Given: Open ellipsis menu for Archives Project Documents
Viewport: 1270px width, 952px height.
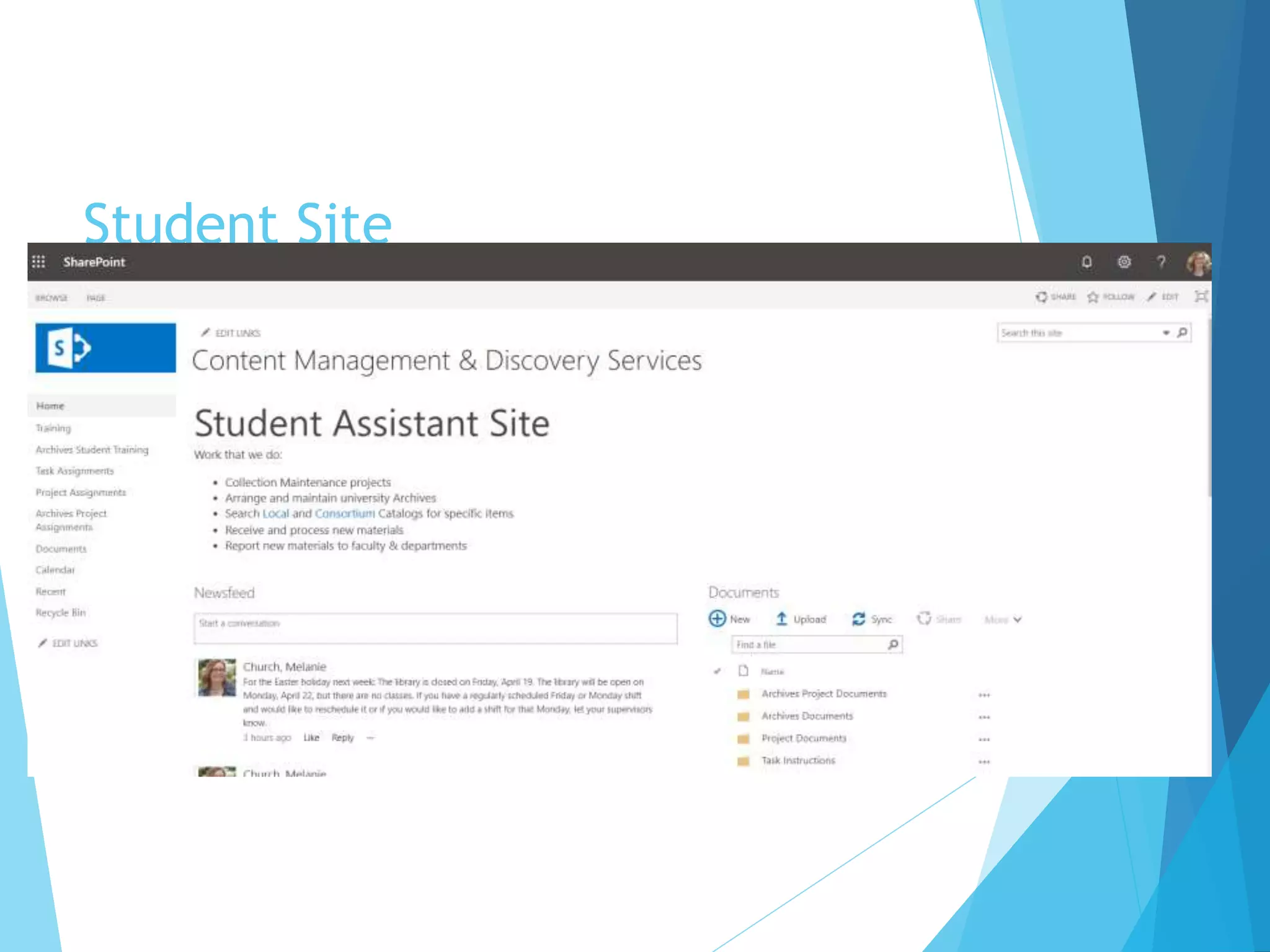Looking at the screenshot, I should (x=984, y=695).
